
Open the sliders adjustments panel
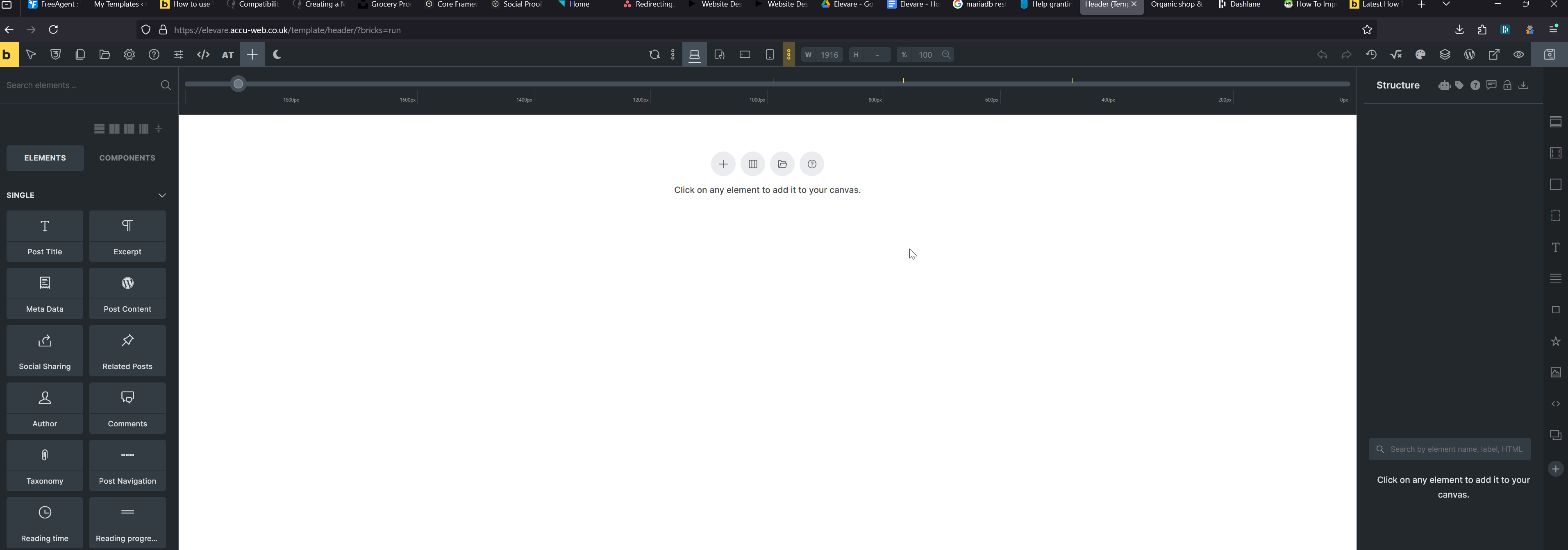(178, 55)
